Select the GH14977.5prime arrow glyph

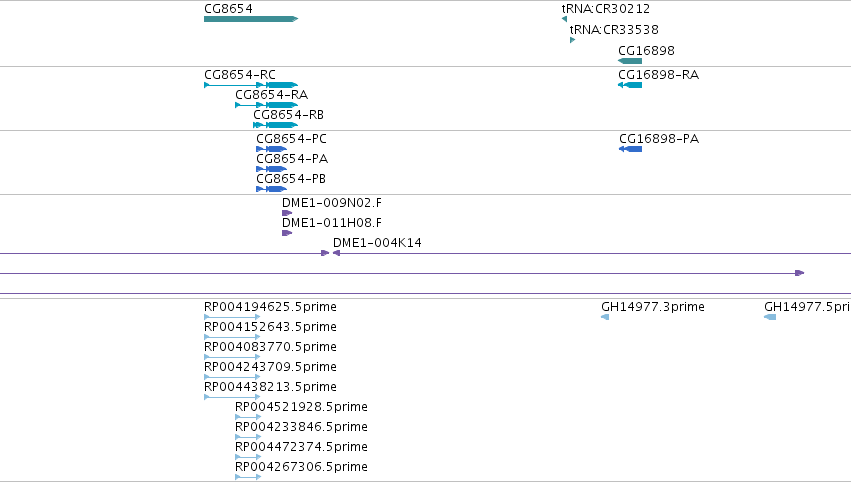coord(770,317)
